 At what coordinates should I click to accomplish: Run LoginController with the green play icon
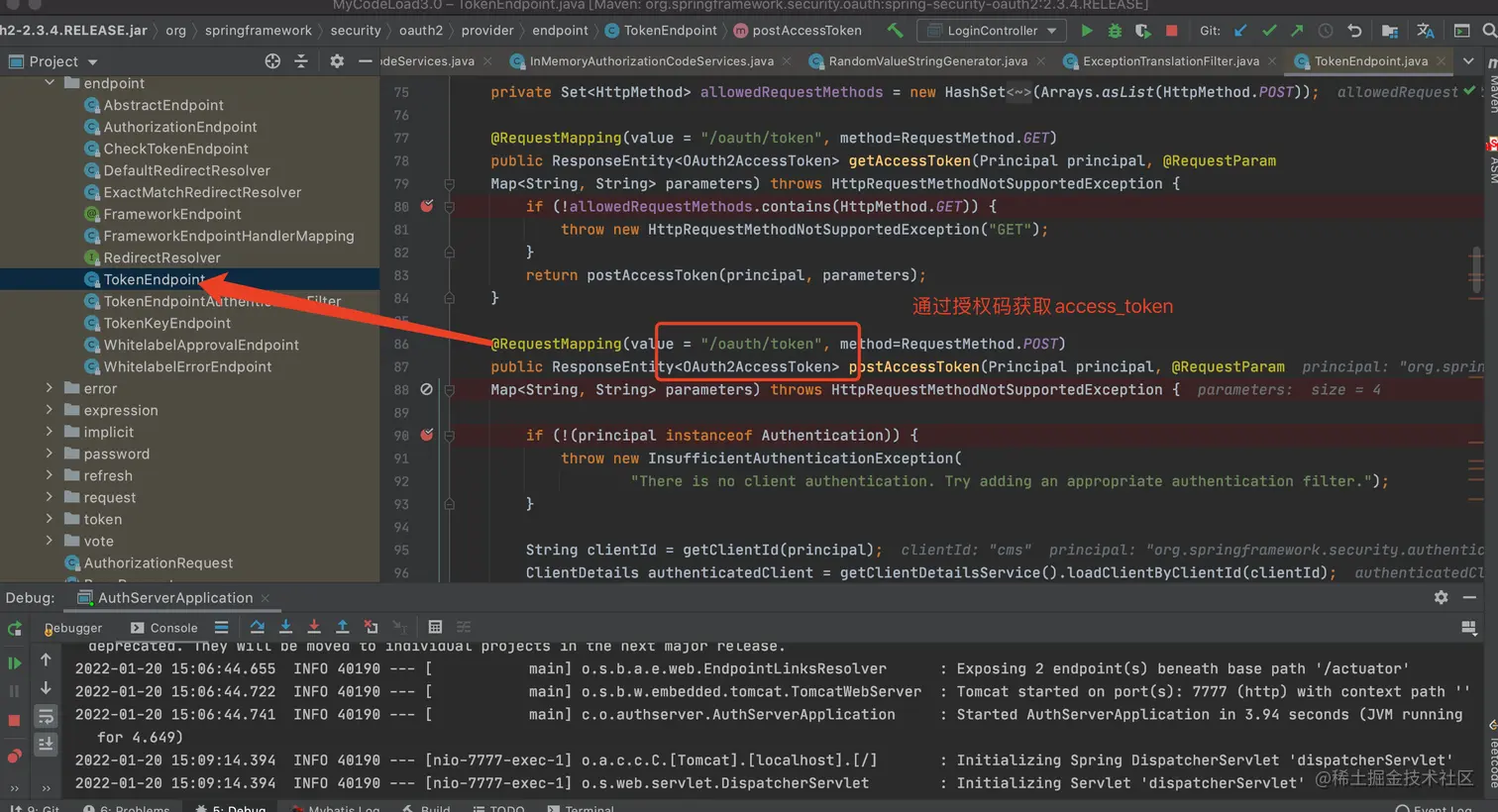pos(1087,31)
